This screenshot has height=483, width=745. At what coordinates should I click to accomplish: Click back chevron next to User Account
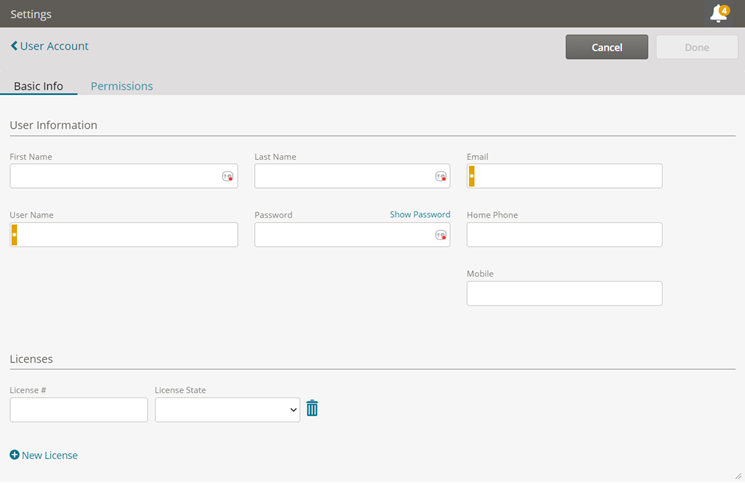coord(14,46)
